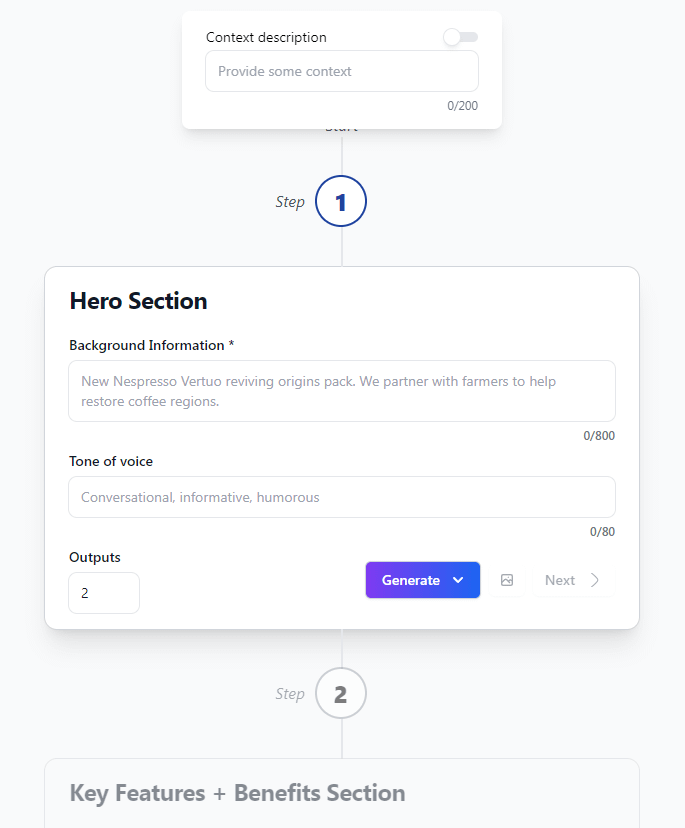685x828 pixels.
Task: Click the 0/800 character counter
Action: click(601, 435)
